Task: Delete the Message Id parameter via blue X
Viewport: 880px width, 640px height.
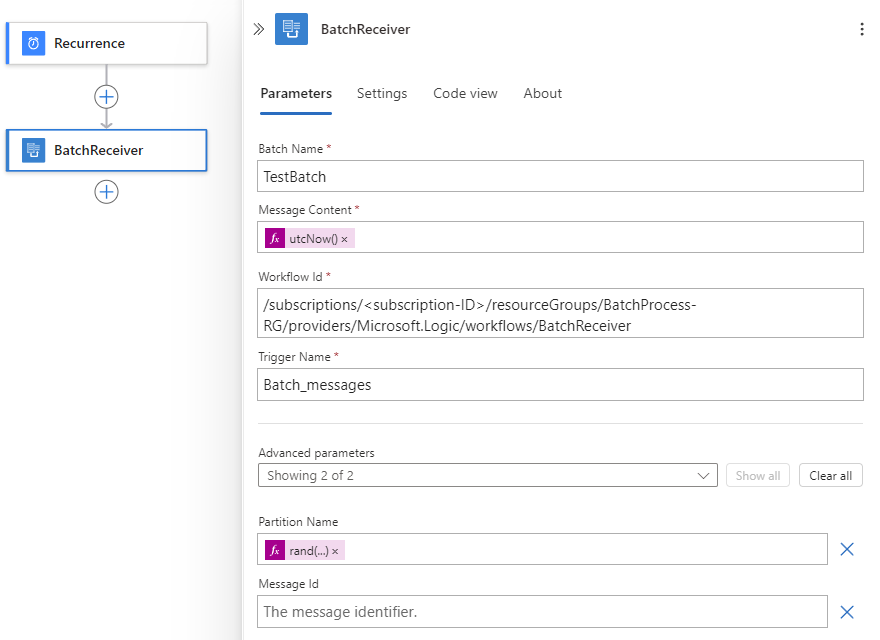Action: click(x=846, y=611)
